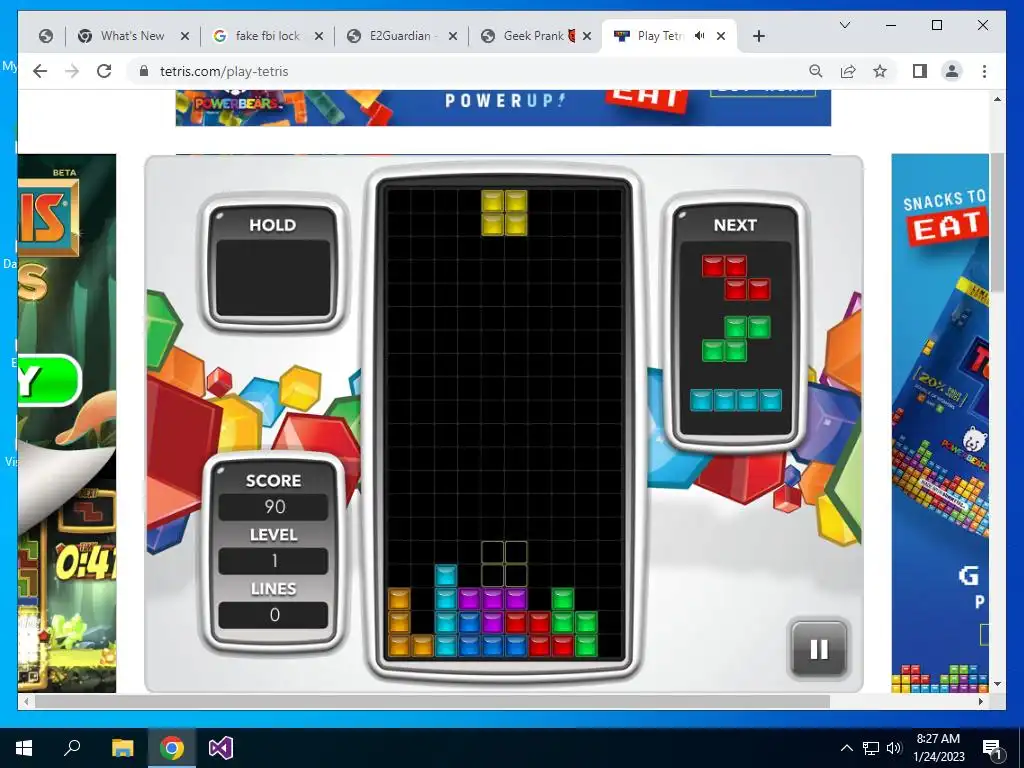Go back to previous page
This screenshot has height=768, width=1024.
40,71
